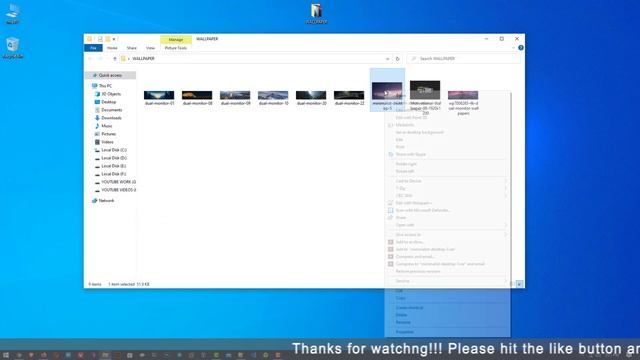This screenshot has height=360, width=640.
Task: Open the Customize Quick Access Toolbar dropdown
Action: tap(114, 39)
